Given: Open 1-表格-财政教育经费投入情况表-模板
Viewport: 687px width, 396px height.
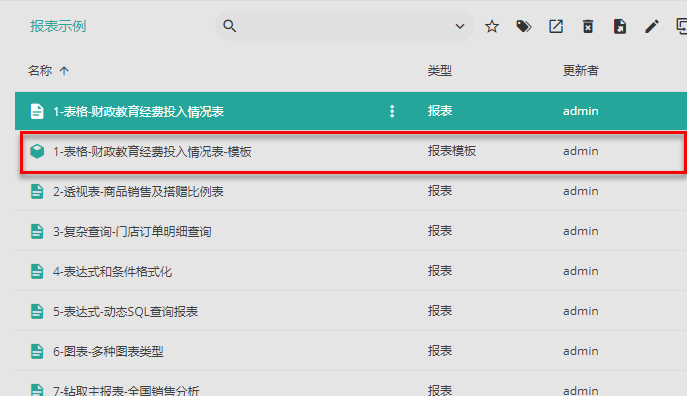Looking at the screenshot, I should [x=152, y=152].
